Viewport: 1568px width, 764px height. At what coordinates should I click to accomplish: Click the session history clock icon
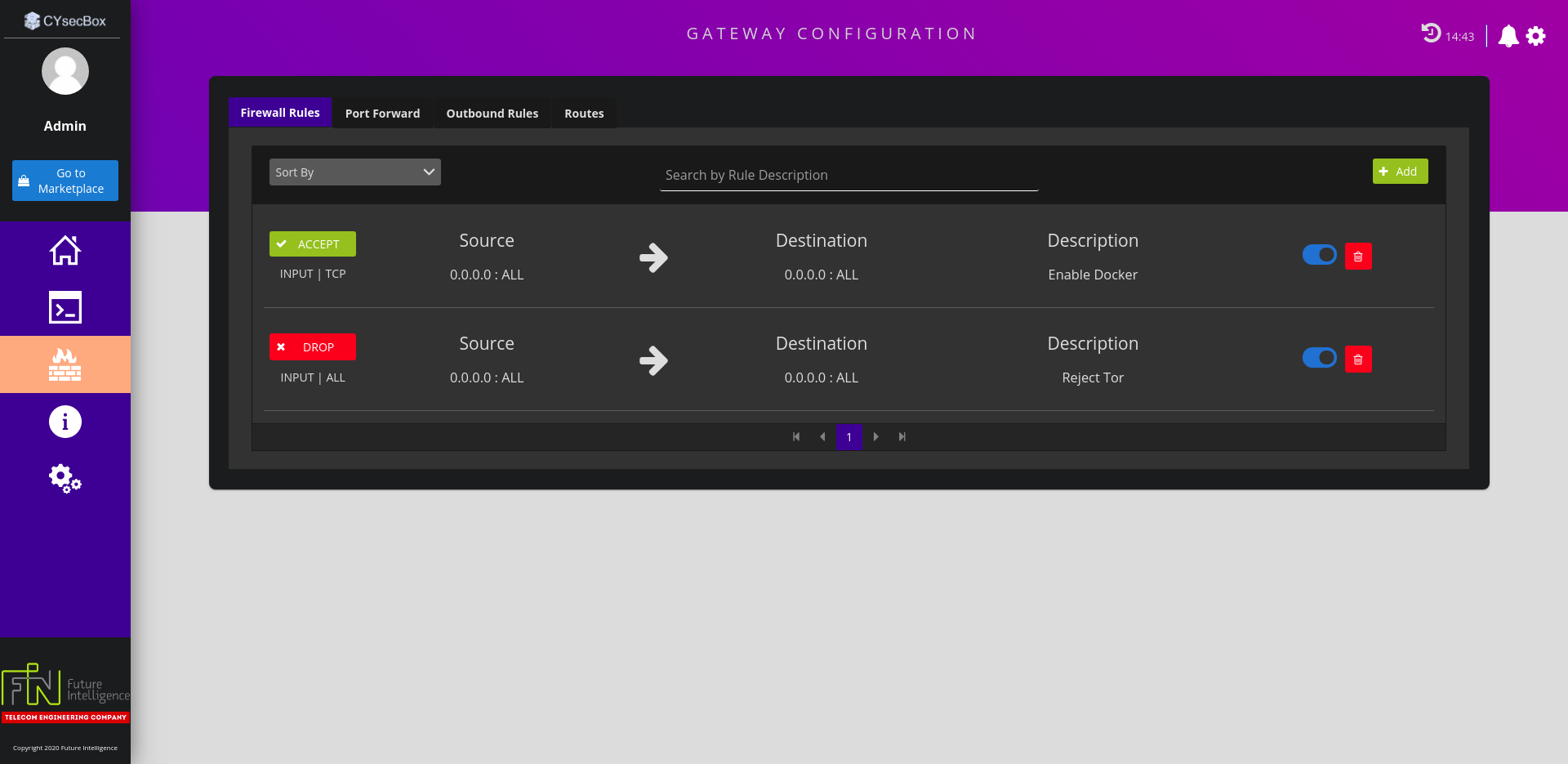1431,34
